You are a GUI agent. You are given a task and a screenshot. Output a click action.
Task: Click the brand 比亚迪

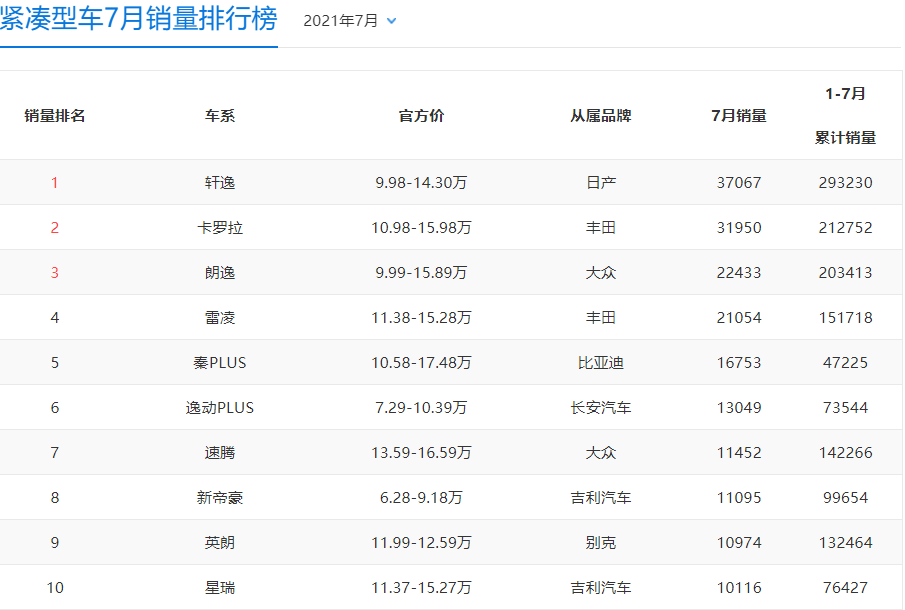(601, 362)
